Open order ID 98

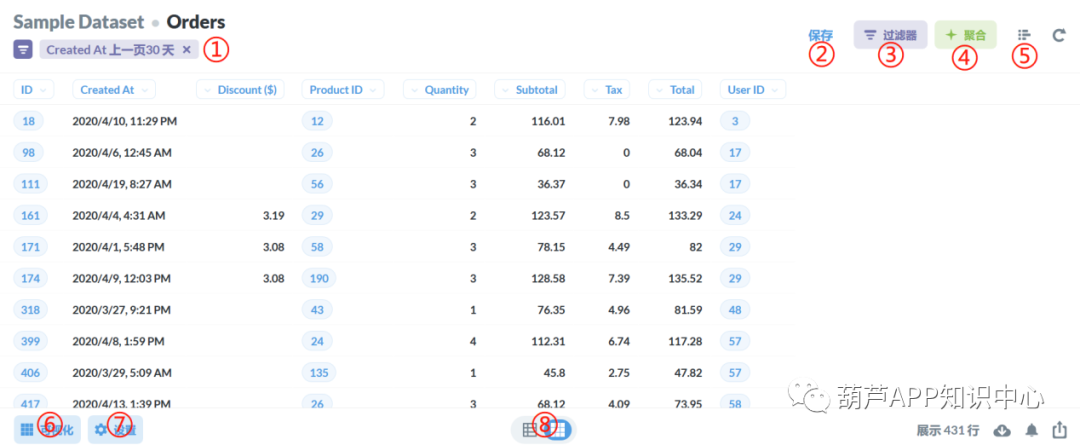[x=29, y=152]
